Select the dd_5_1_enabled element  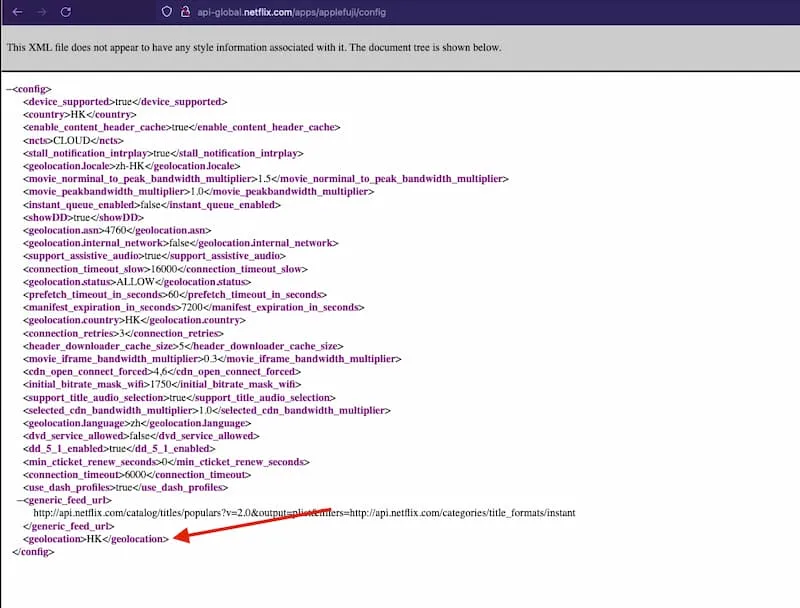pyautogui.click(x=95, y=448)
